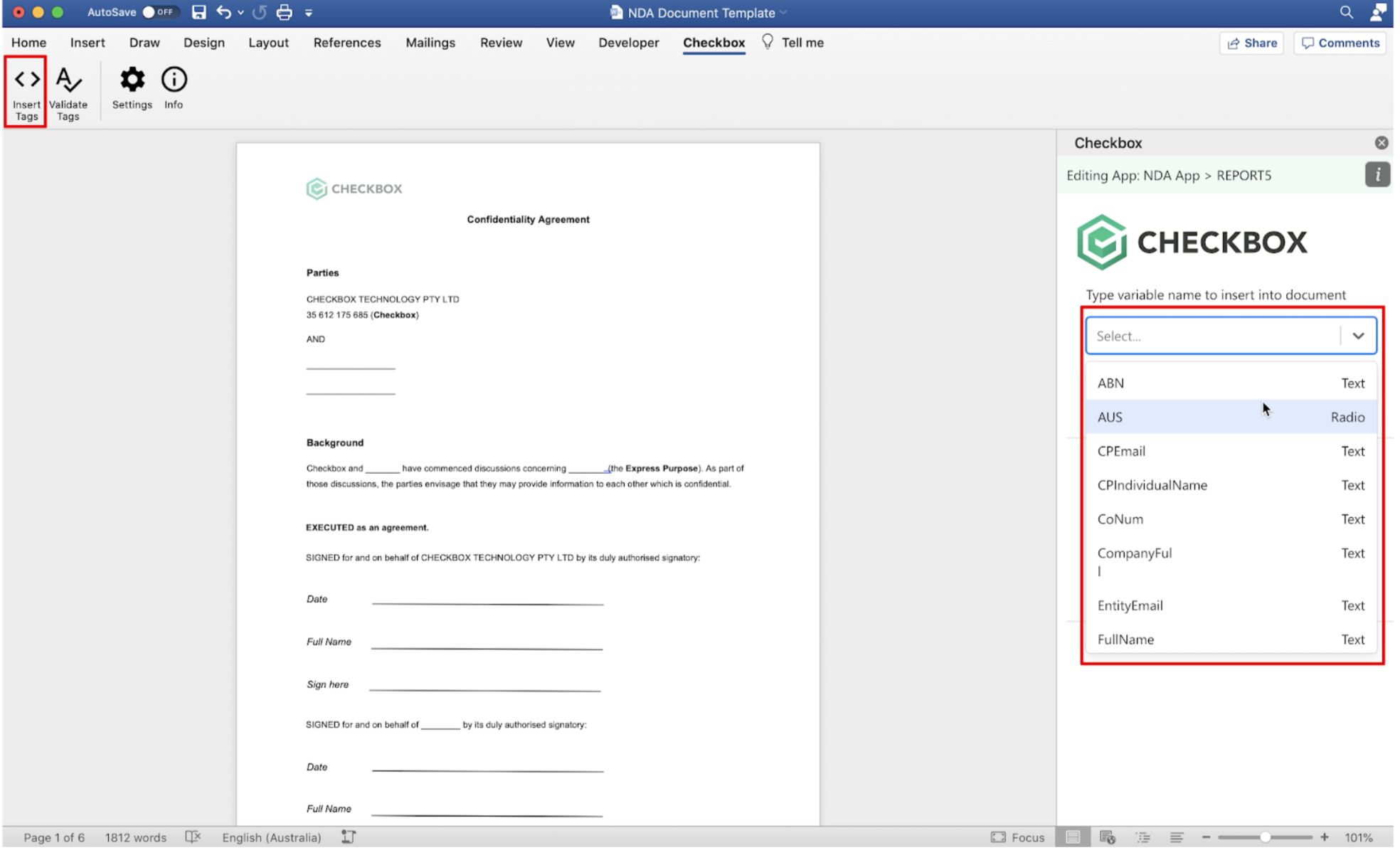The height and width of the screenshot is (855, 1400).
Task: Switch to the Home tab
Action: tap(28, 43)
